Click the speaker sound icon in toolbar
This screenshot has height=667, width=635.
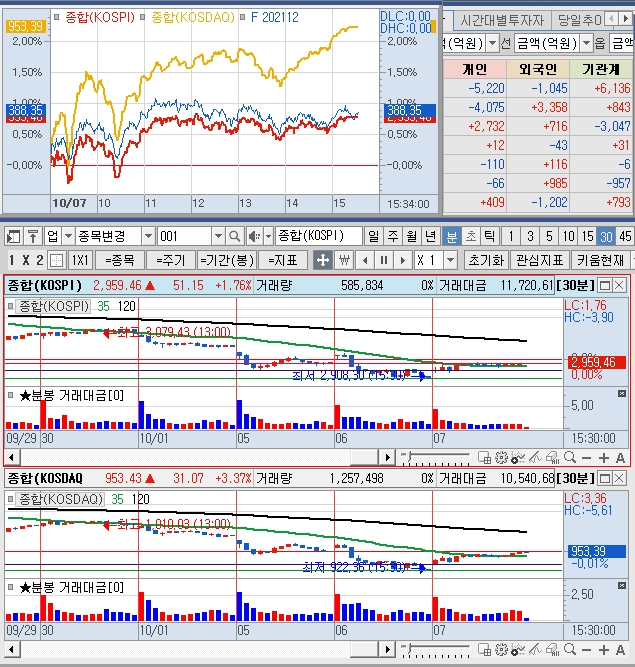coord(254,236)
